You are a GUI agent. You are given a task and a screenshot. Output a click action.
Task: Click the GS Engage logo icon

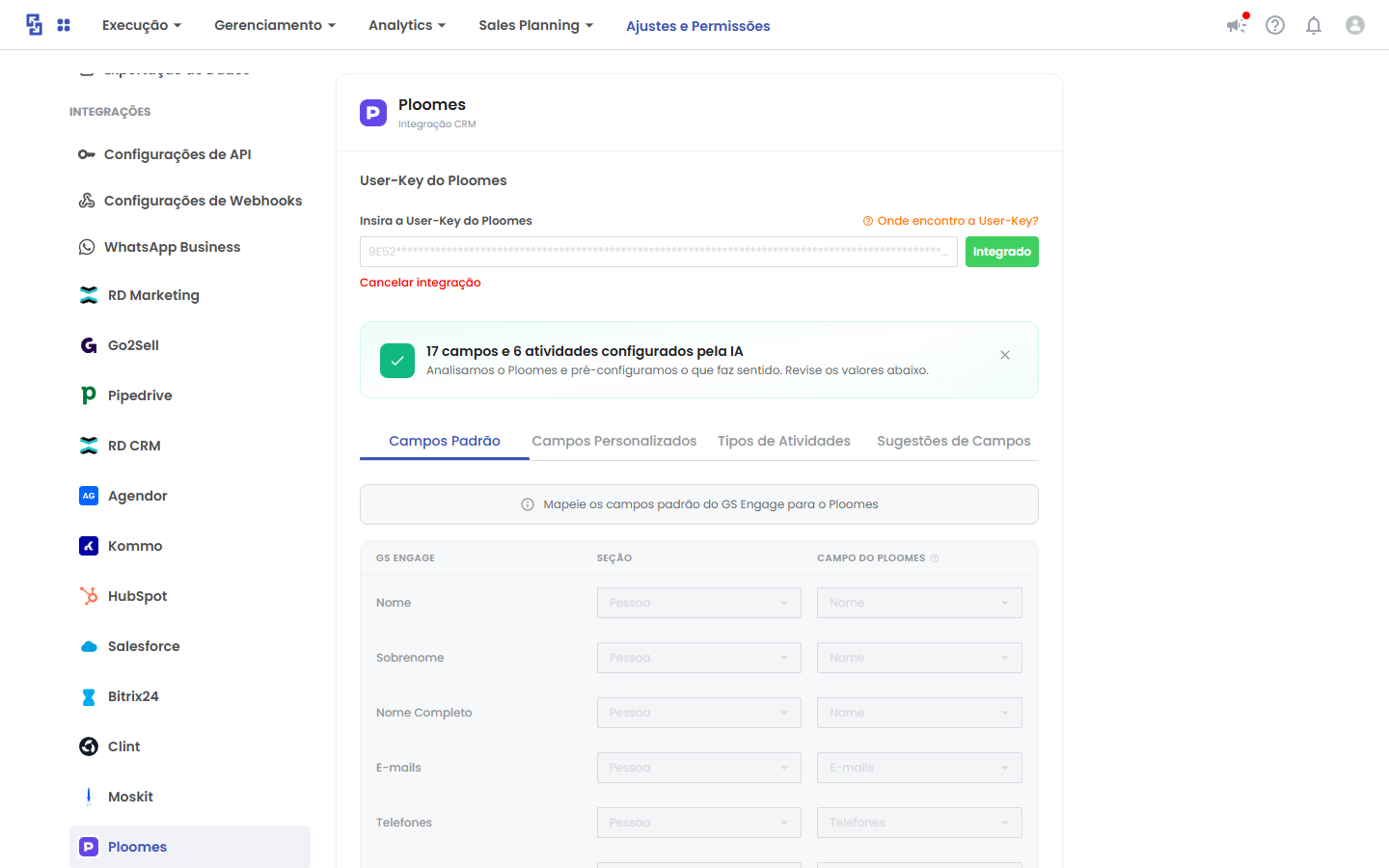click(x=35, y=25)
